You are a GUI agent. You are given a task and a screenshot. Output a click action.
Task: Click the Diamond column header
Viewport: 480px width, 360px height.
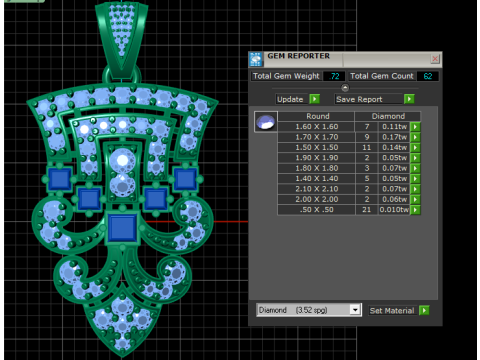click(388, 116)
